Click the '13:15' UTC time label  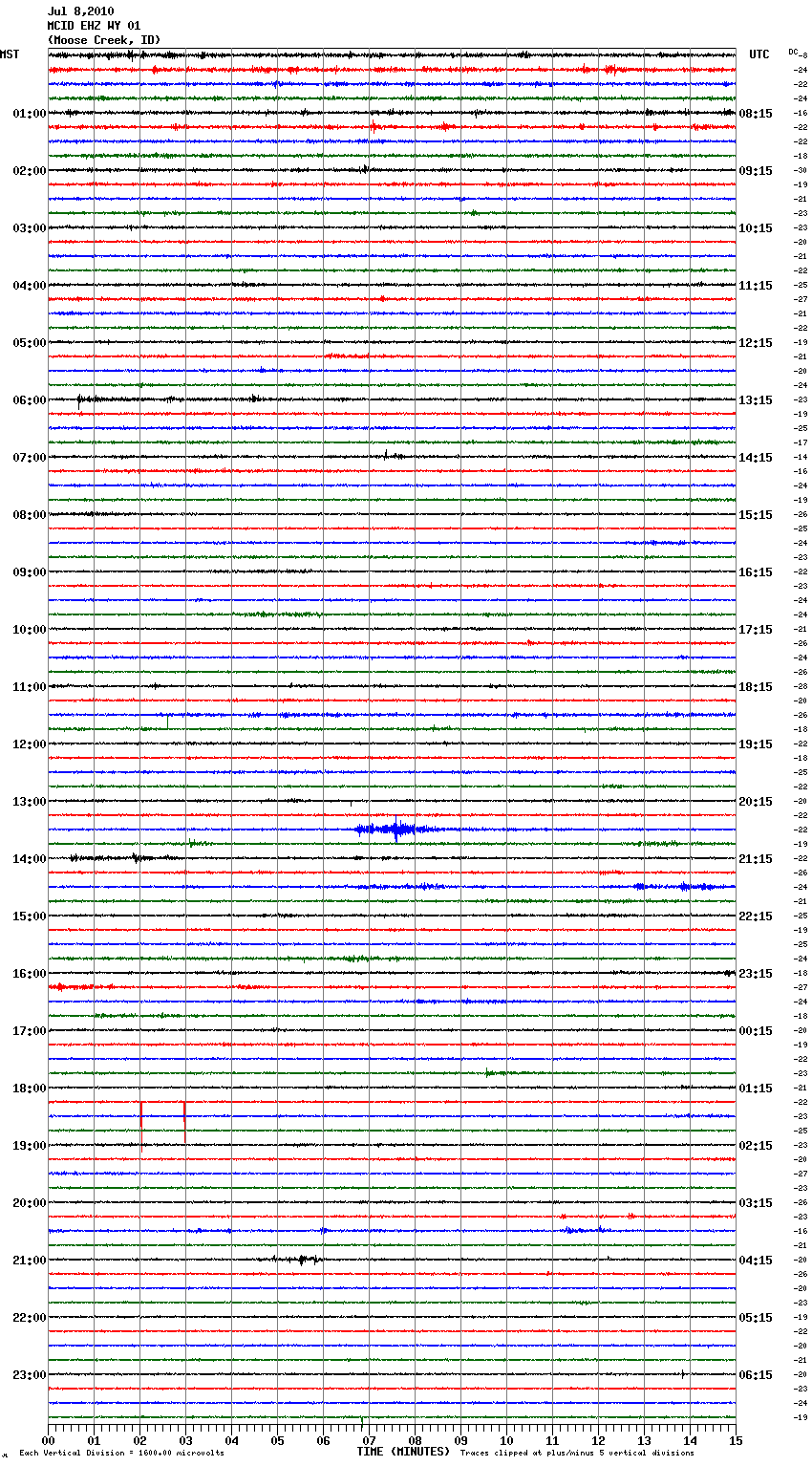point(756,400)
